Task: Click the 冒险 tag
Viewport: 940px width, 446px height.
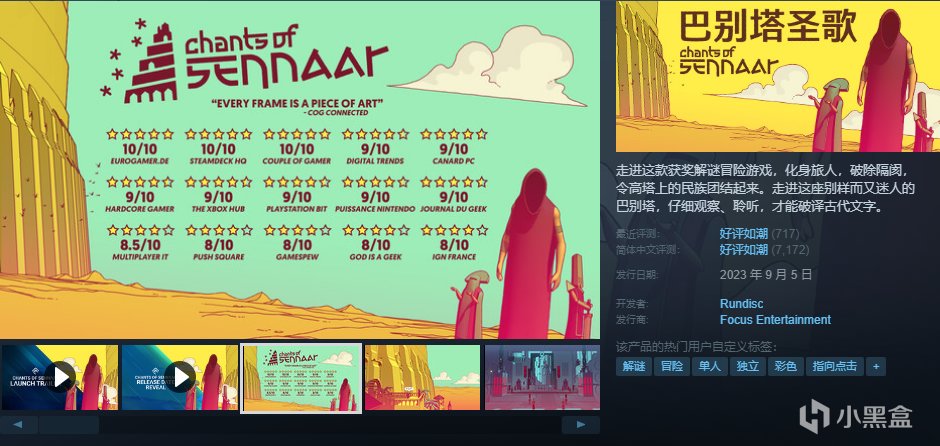Action: point(672,366)
